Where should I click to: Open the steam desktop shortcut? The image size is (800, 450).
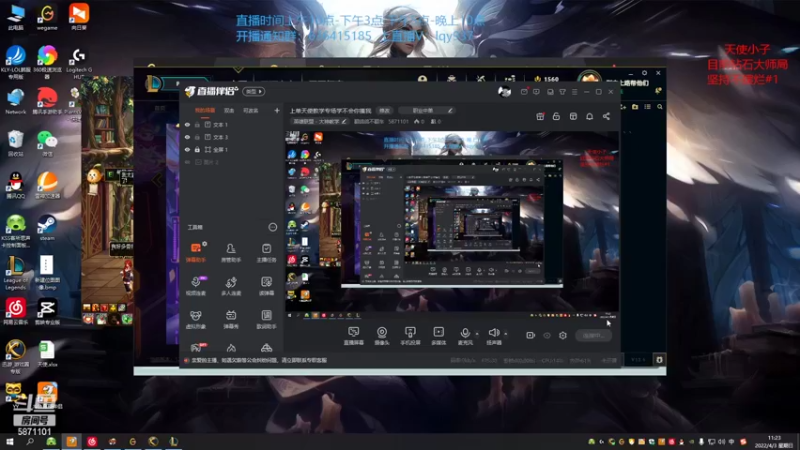coord(47,228)
